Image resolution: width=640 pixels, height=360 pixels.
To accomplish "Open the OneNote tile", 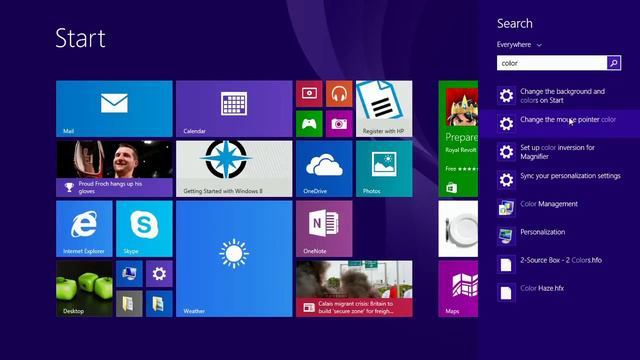I will pyautogui.click(x=324, y=229).
